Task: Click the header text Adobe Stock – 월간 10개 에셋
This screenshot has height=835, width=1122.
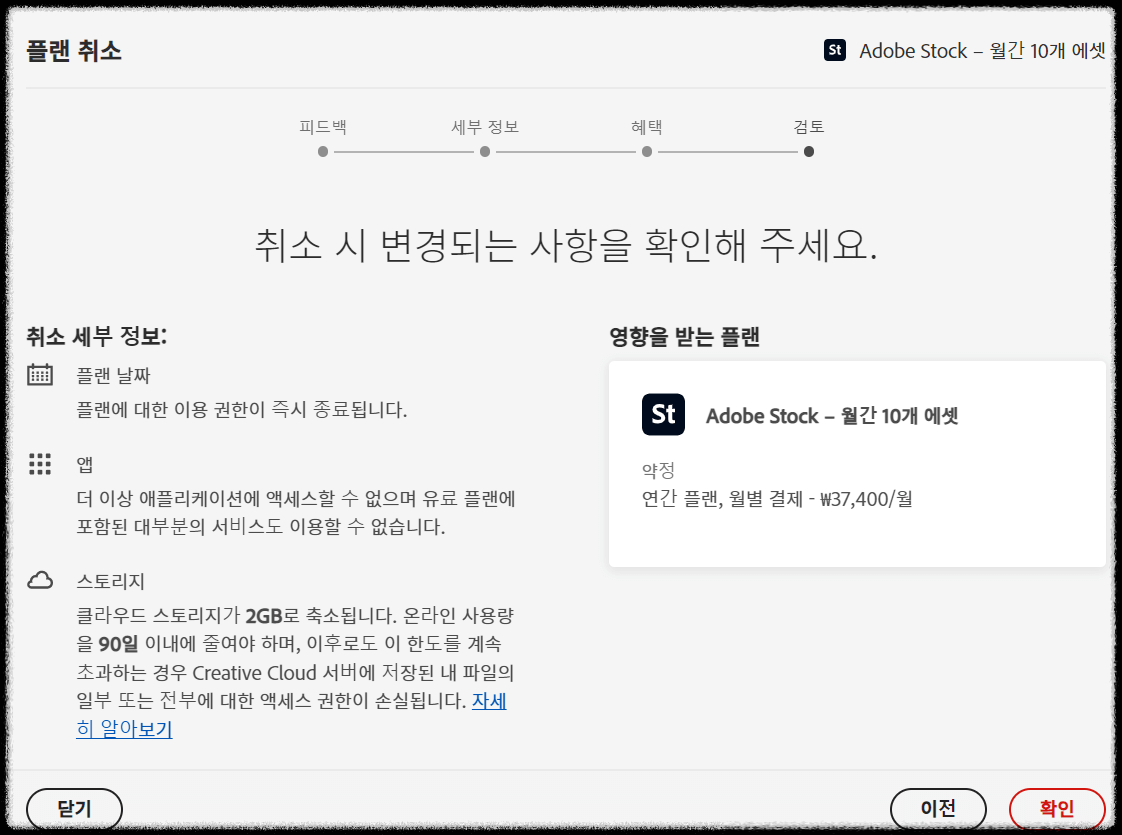Action: coord(982,51)
